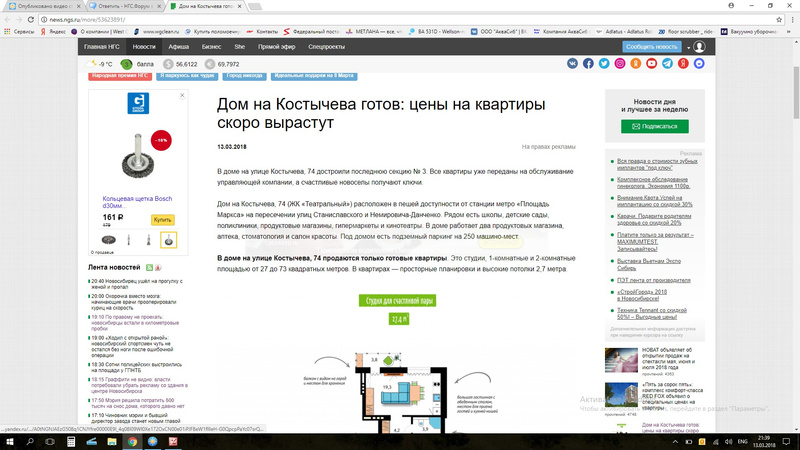
Task: Expand the arrow next to profile avatar
Action: click(688, 47)
